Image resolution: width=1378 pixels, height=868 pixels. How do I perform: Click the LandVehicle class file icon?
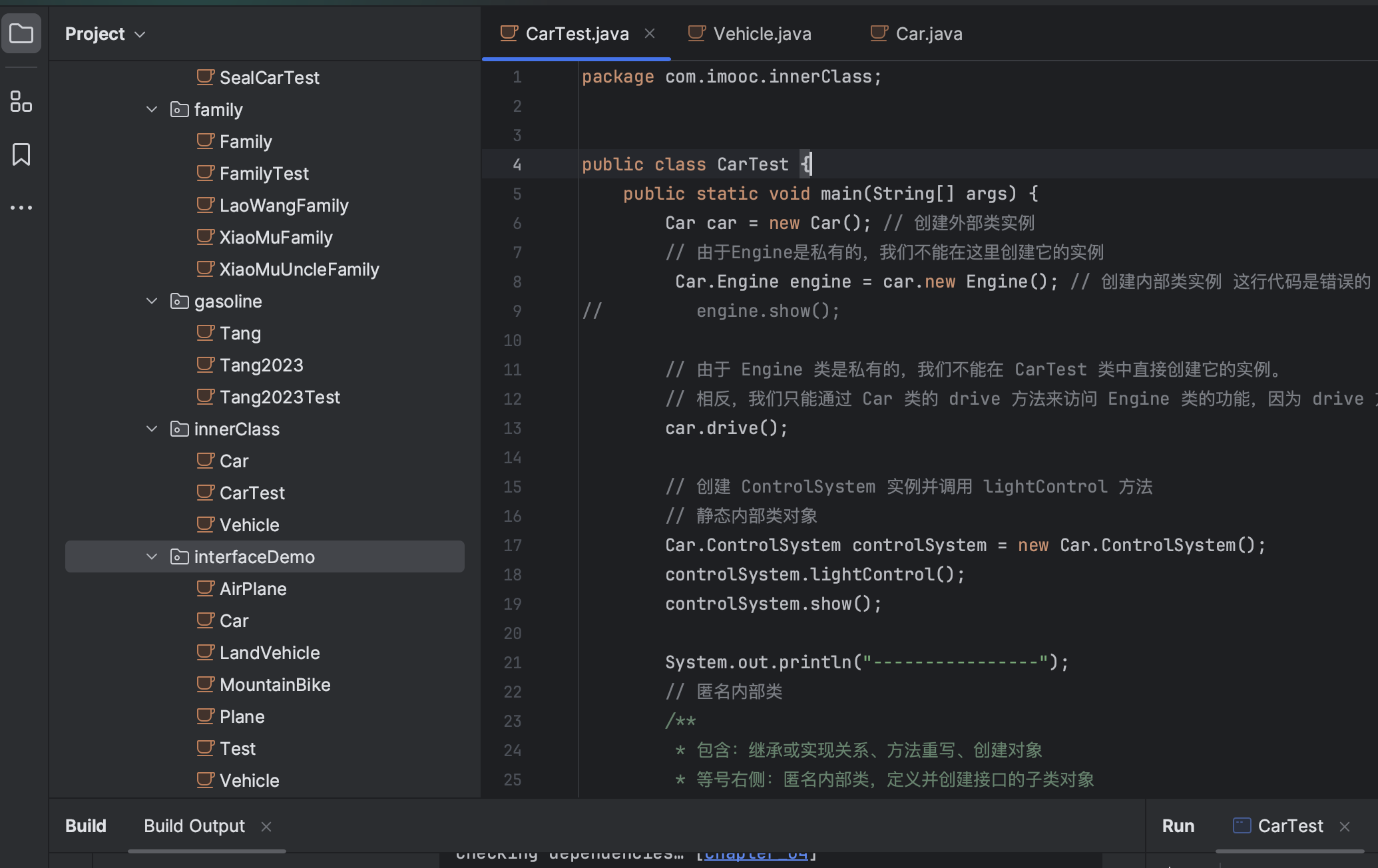pyautogui.click(x=206, y=652)
